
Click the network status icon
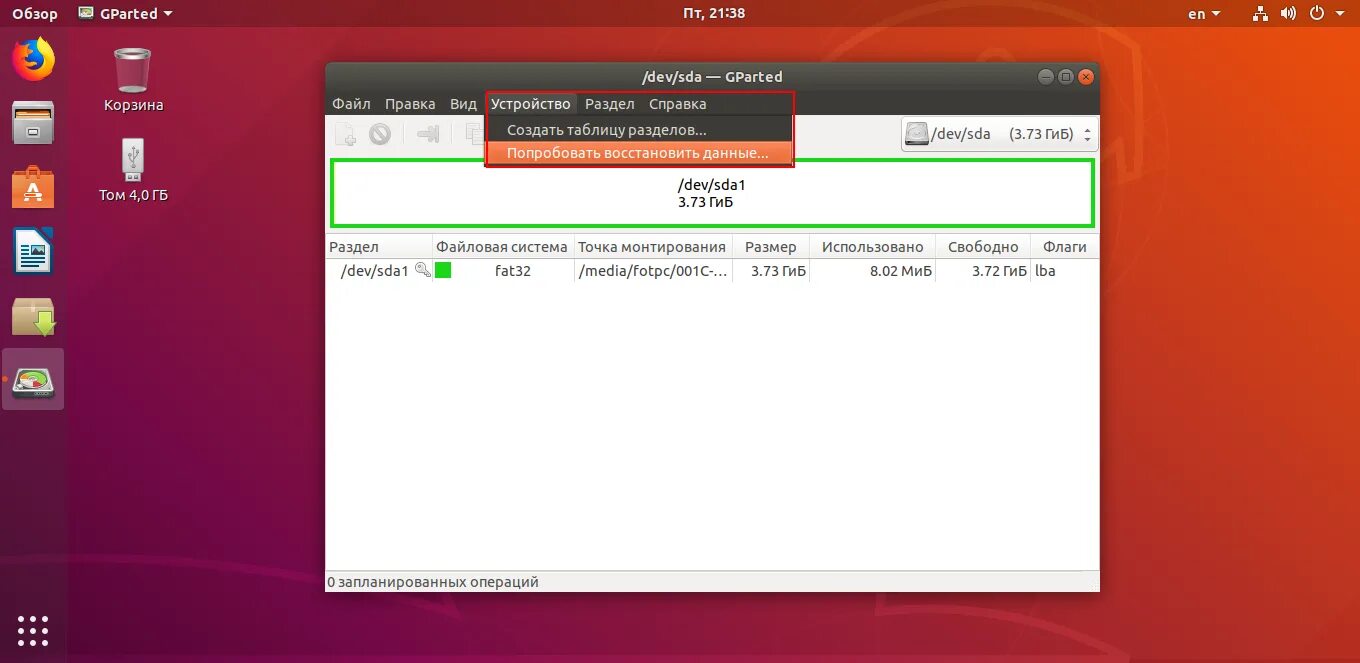[x=1260, y=14]
